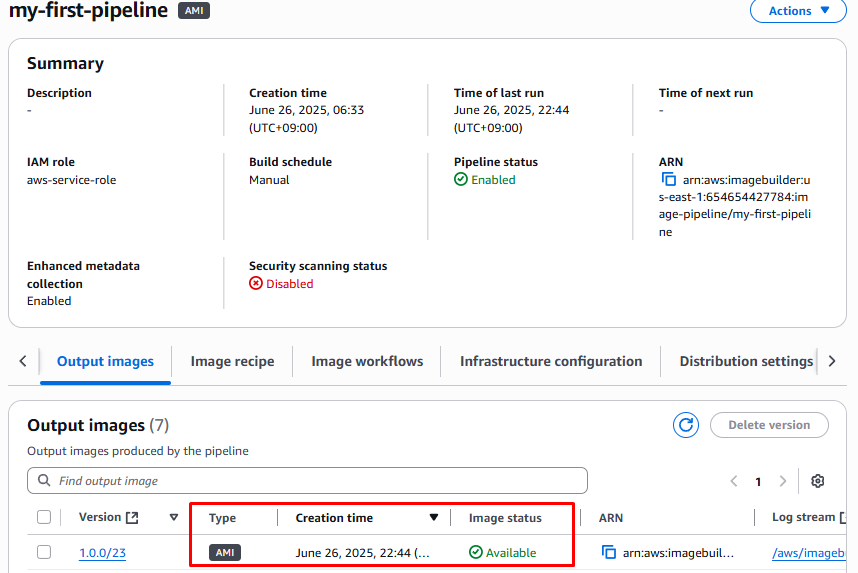Refresh the output images list

(x=686, y=425)
